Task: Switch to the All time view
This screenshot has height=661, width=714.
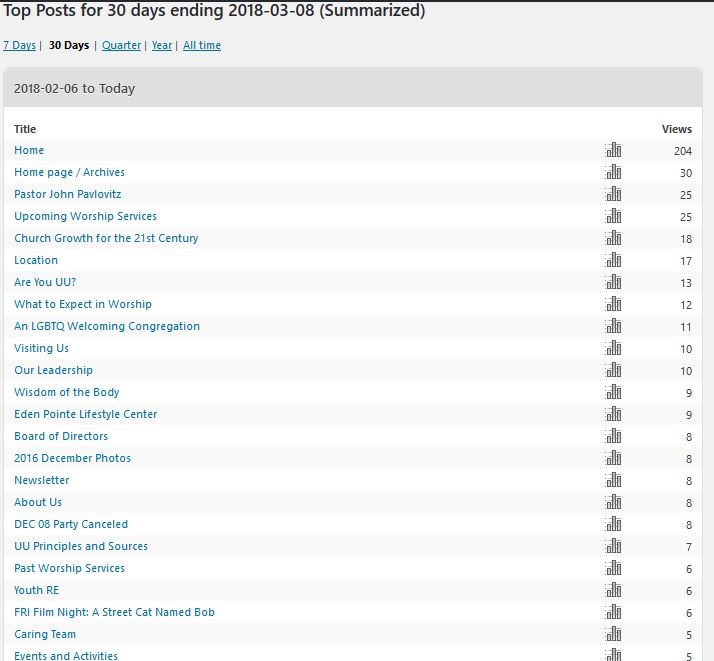Action: [202, 45]
